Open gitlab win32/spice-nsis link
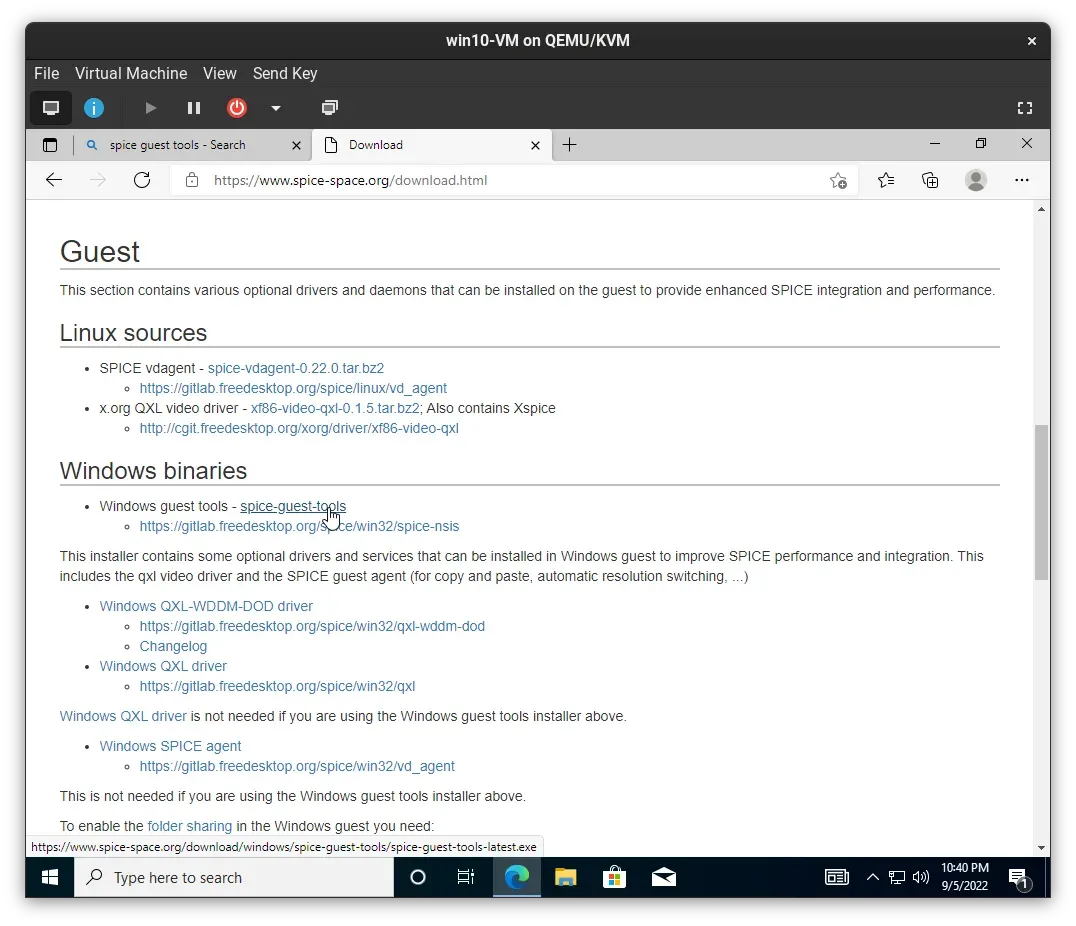Image resolution: width=1076 pixels, height=926 pixels. pos(299,526)
